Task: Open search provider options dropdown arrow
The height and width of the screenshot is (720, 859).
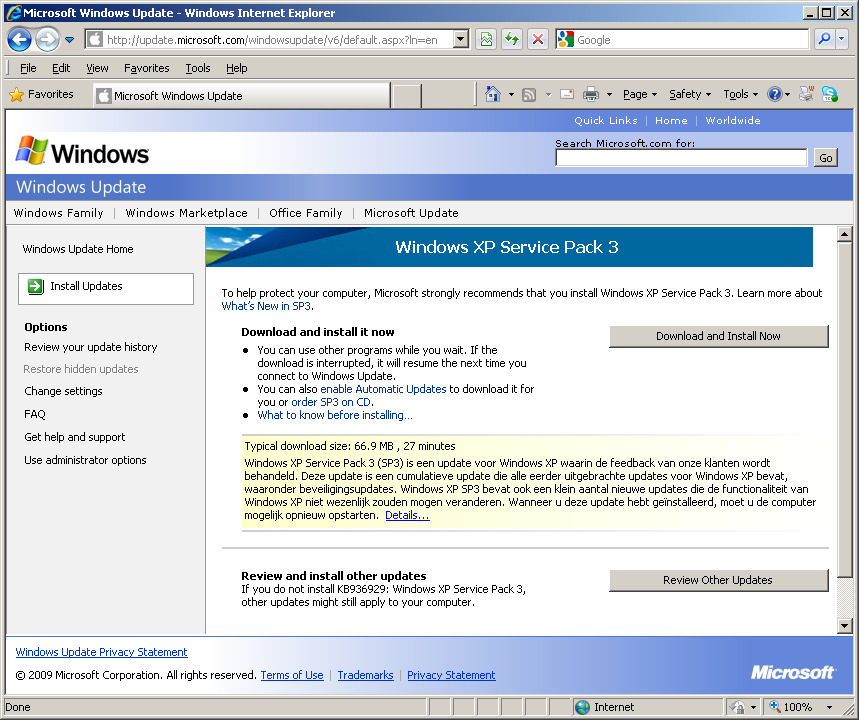Action: click(842, 39)
